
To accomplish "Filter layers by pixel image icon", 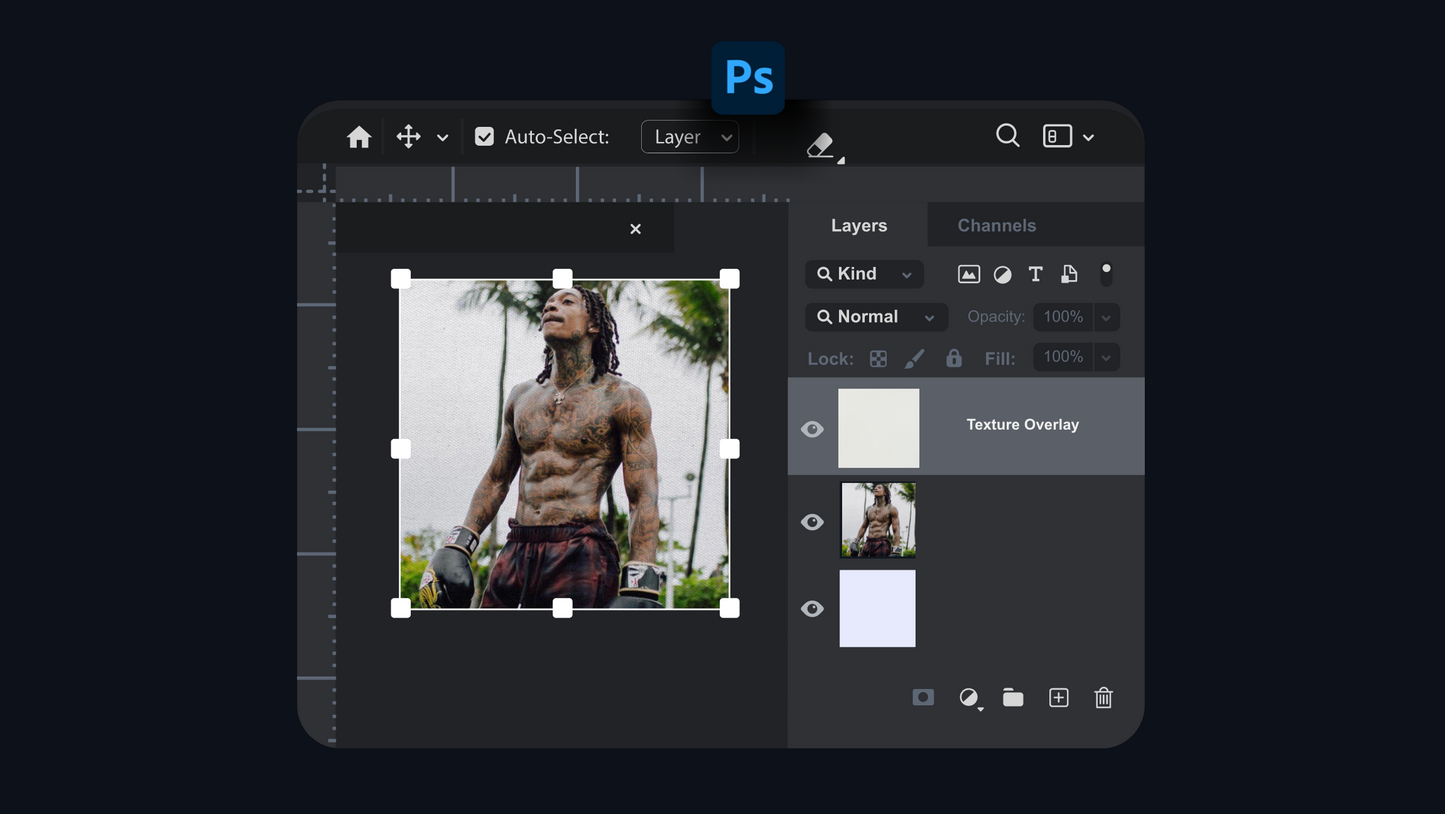I will [968, 274].
